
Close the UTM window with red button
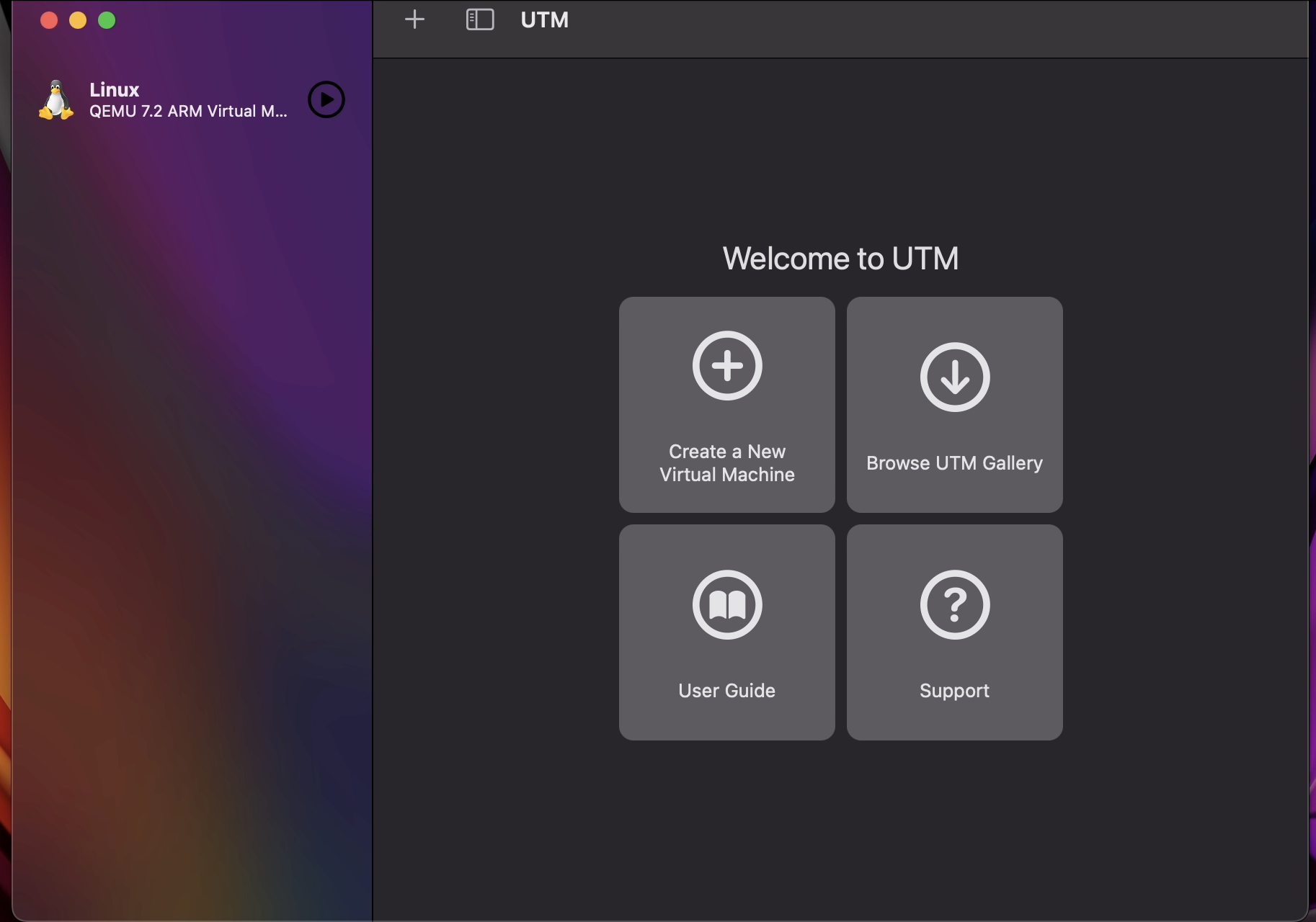coord(49,20)
